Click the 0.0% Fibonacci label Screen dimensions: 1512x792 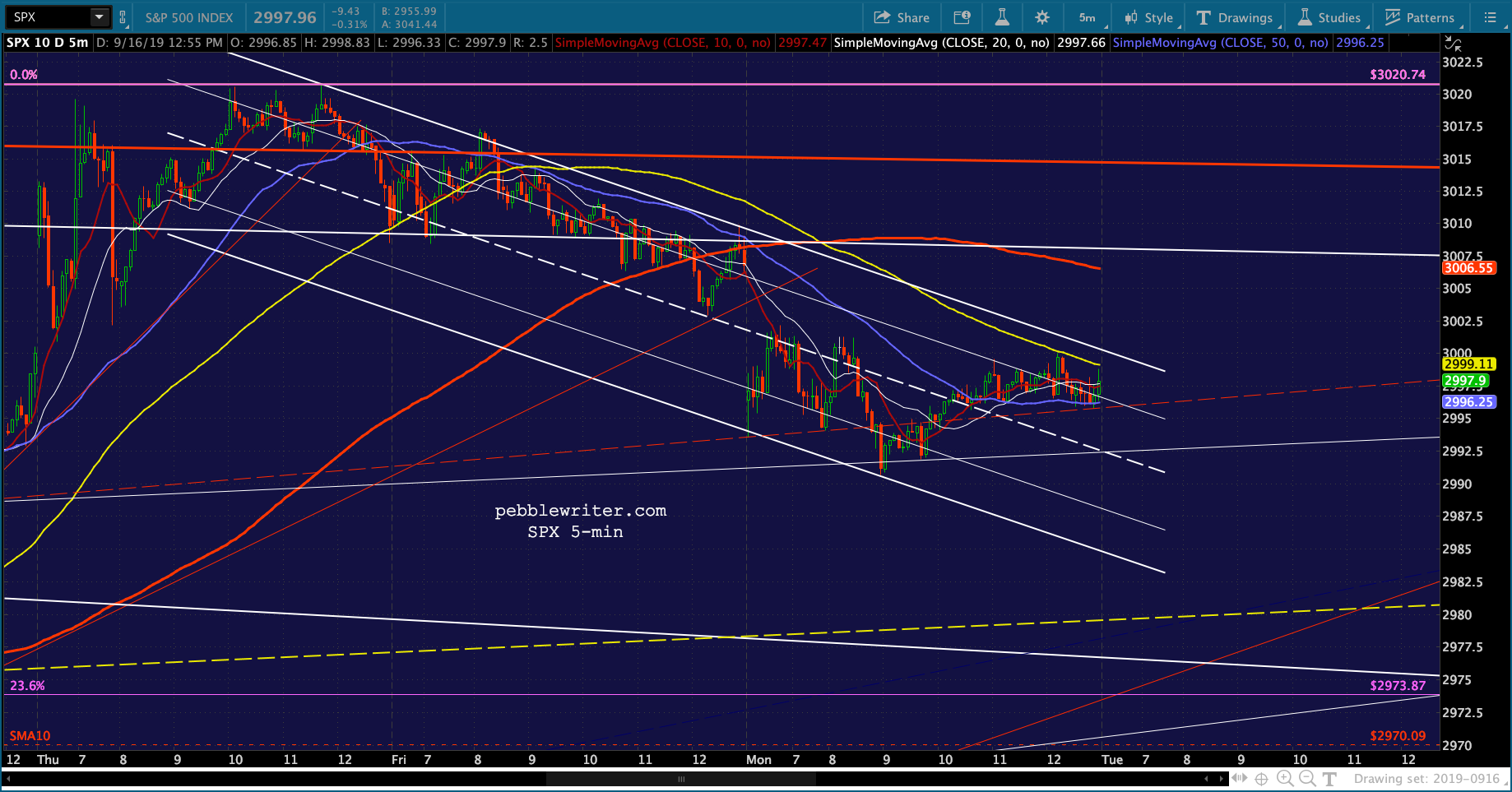(24, 75)
